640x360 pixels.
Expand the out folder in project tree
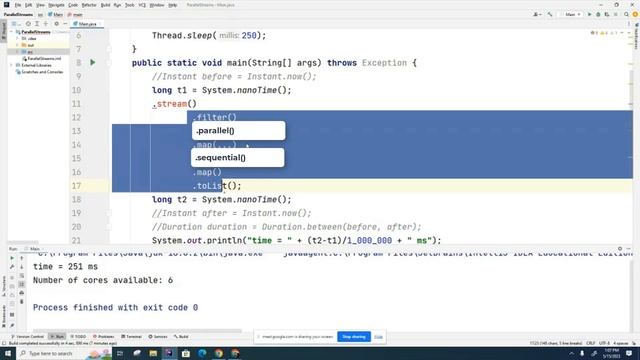click(17, 45)
